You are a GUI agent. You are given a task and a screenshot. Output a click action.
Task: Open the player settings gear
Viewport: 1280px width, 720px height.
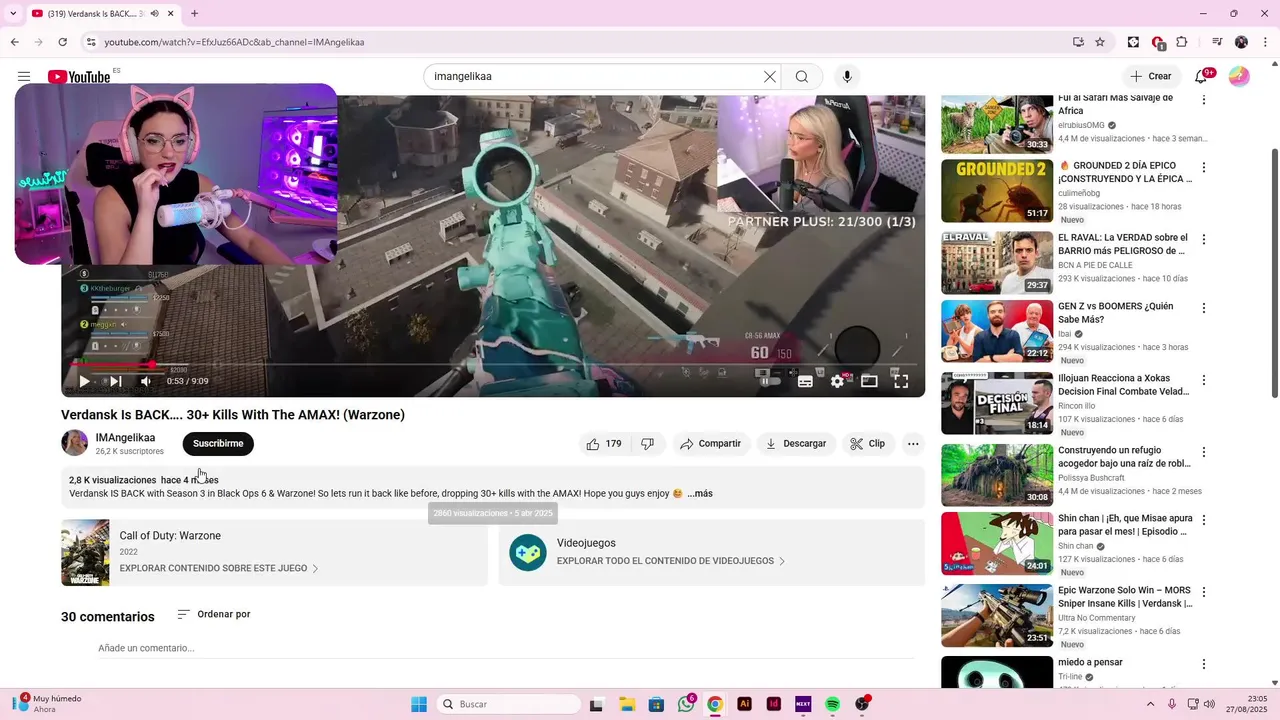(837, 381)
